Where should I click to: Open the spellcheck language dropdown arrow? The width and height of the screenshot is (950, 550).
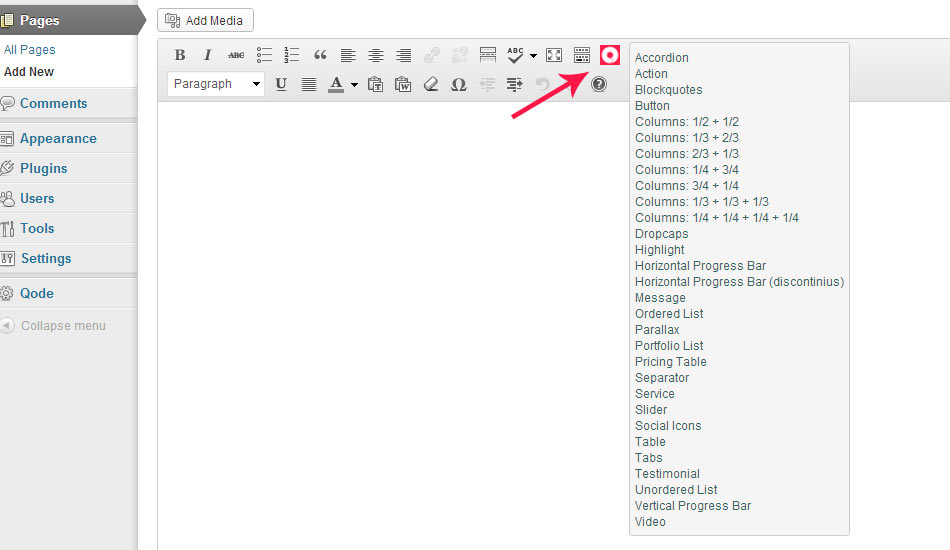[533, 55]
